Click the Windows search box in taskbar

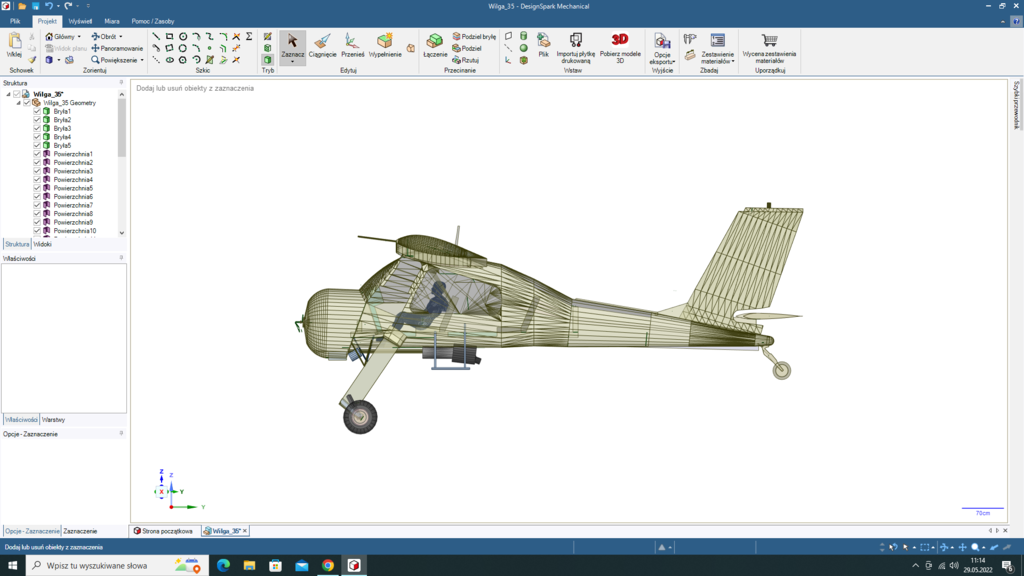click(x=97, y=565)
